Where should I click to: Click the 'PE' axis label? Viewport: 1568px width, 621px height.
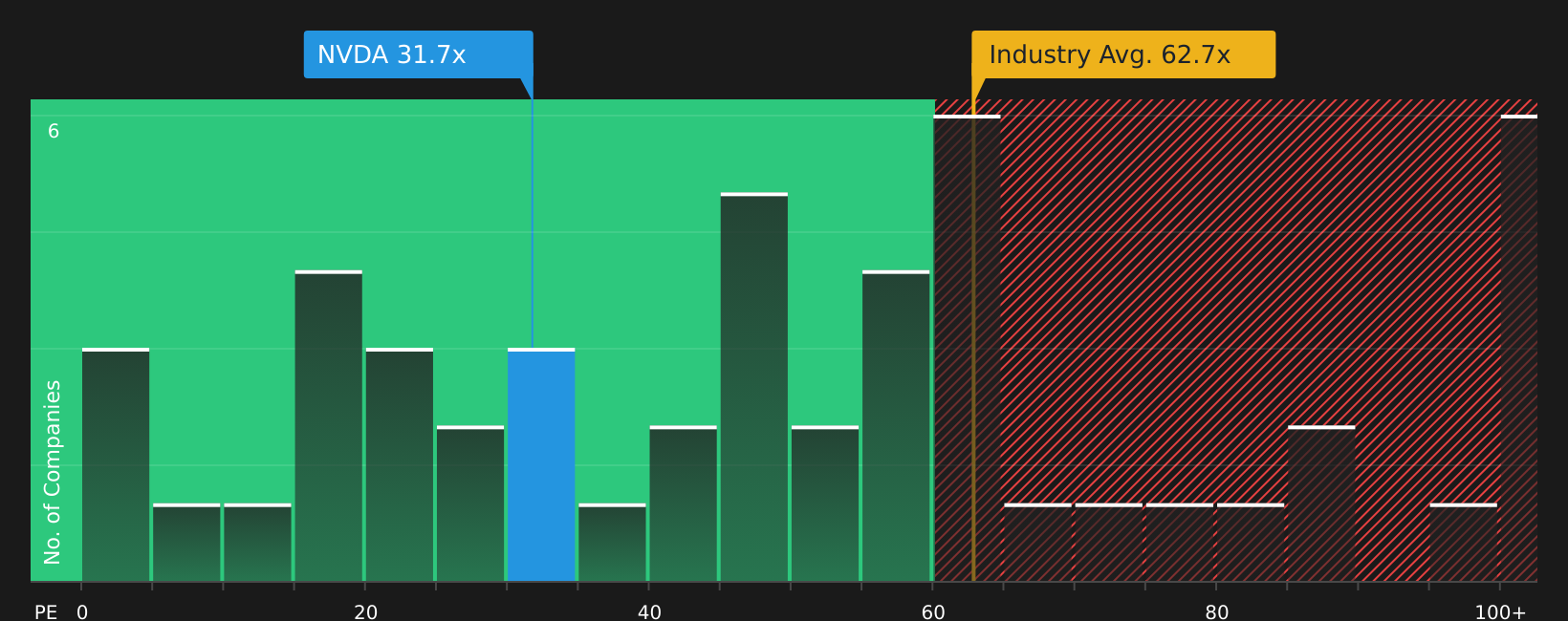[46, 612]
